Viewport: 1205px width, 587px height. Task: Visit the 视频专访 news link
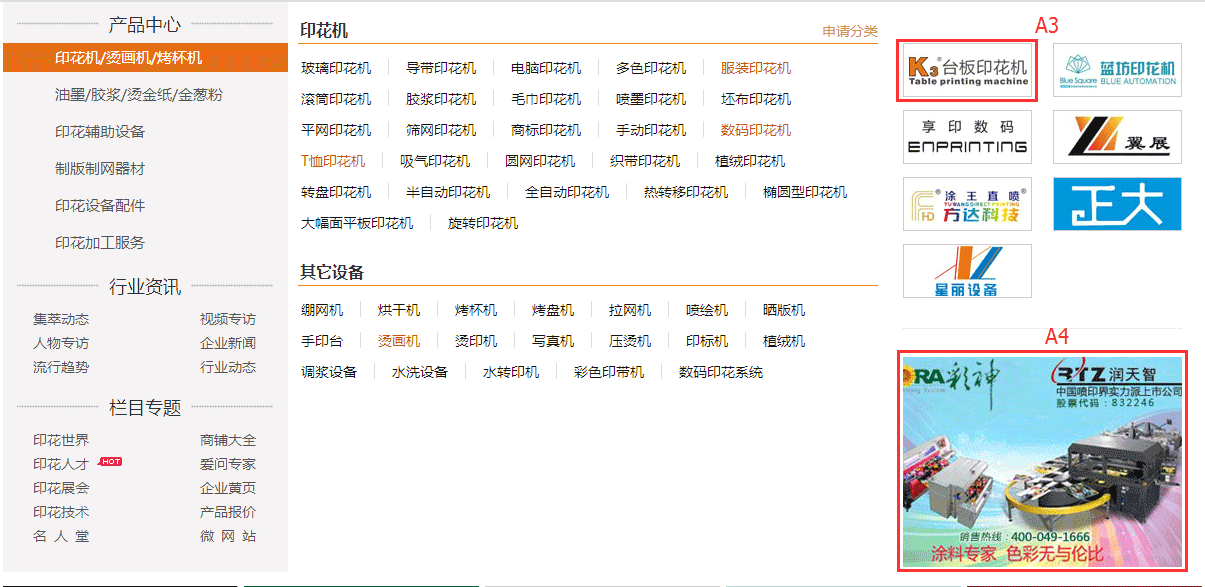point(227,319)
